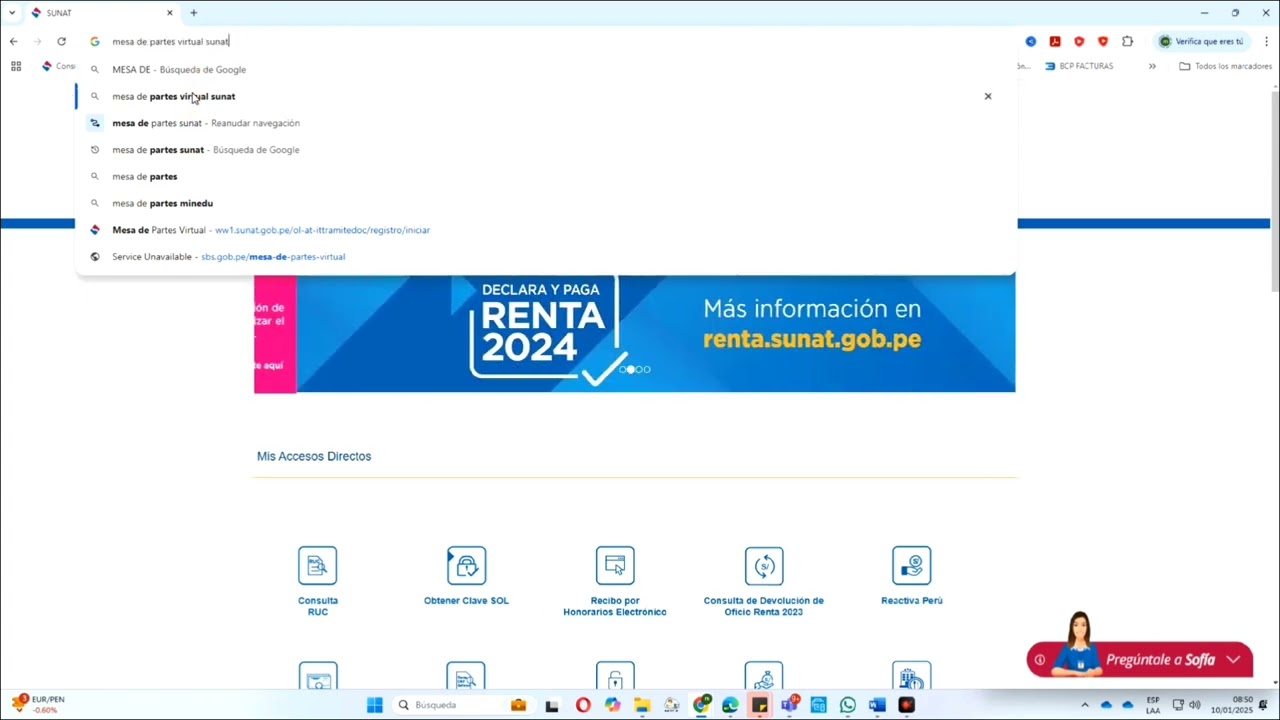Click 'Verifica que eres tú' profile button

point(1201,41)
